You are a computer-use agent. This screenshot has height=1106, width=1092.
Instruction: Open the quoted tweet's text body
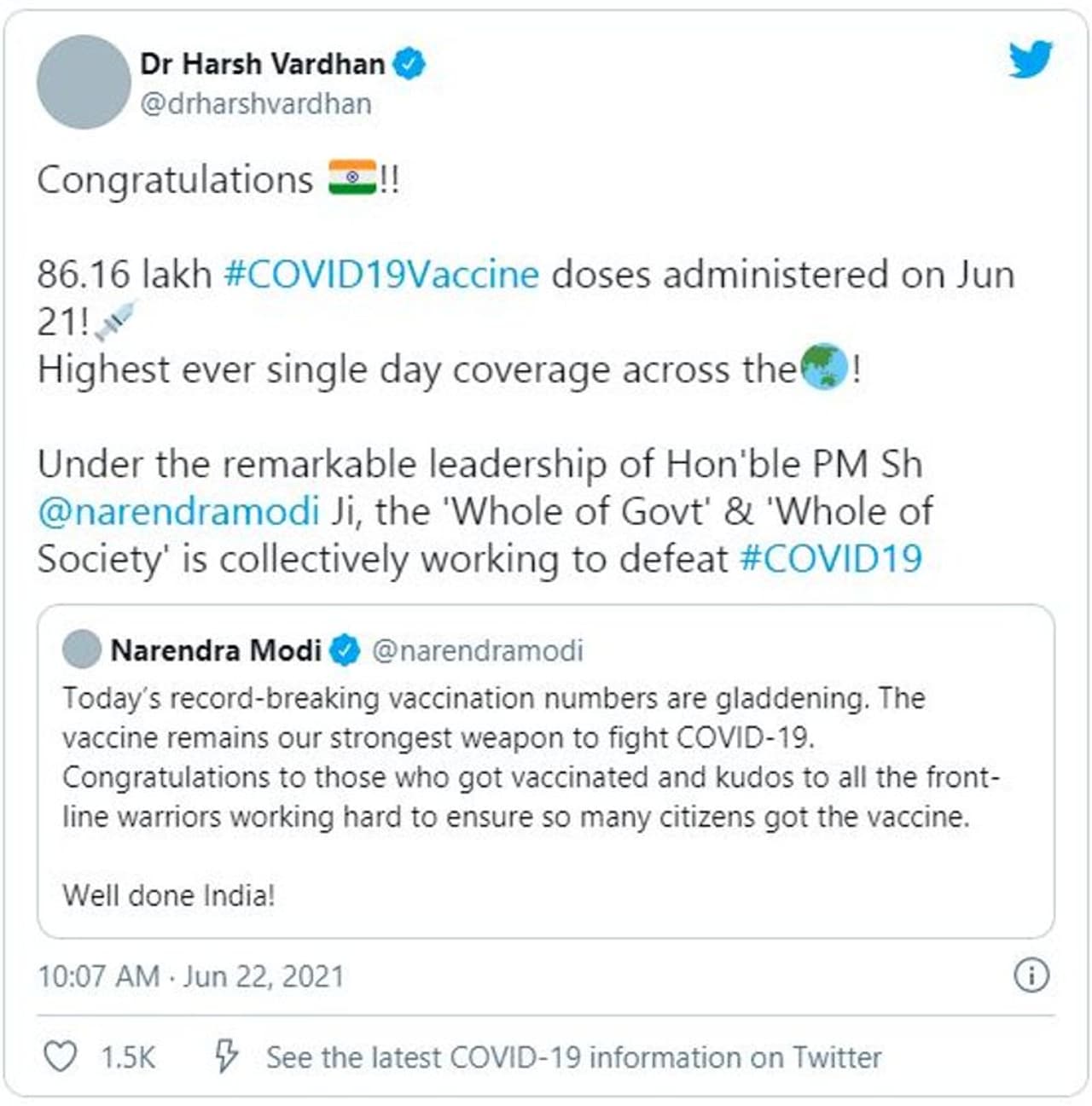[529, 758]
